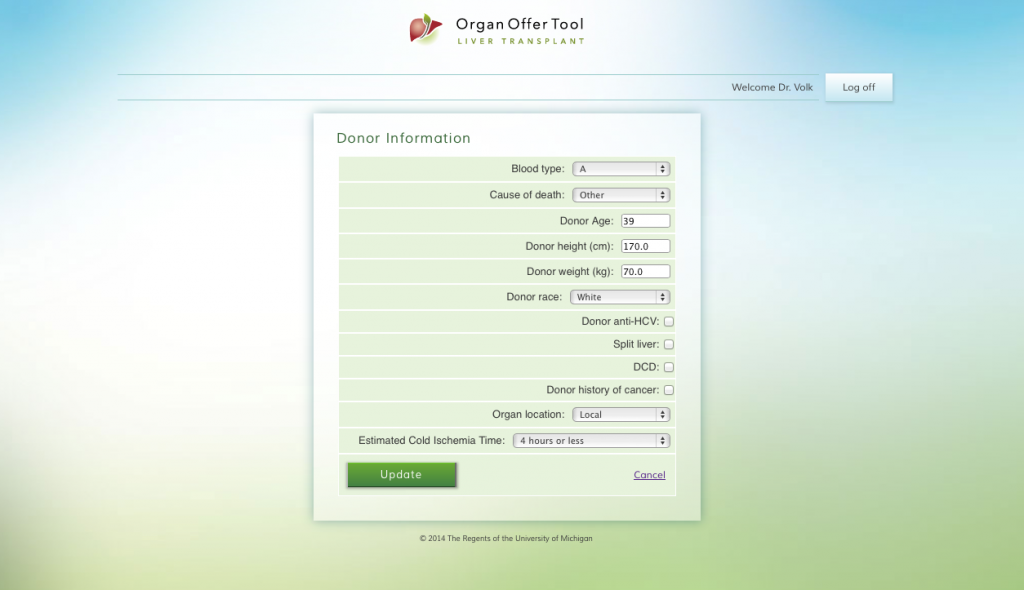
Task: Open the Donor race dropdown
Action: pyautogui.click(x=620, y=297)
